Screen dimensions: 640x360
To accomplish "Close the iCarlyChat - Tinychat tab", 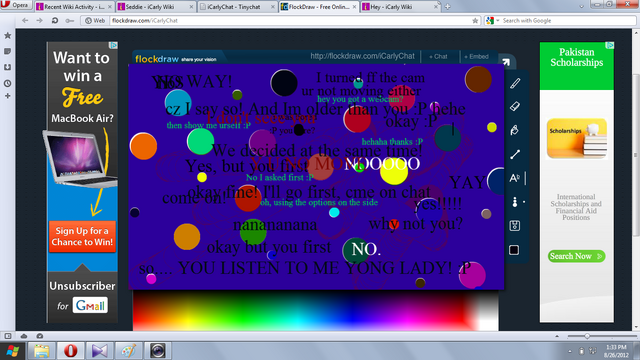I will (x=273, y=7).
